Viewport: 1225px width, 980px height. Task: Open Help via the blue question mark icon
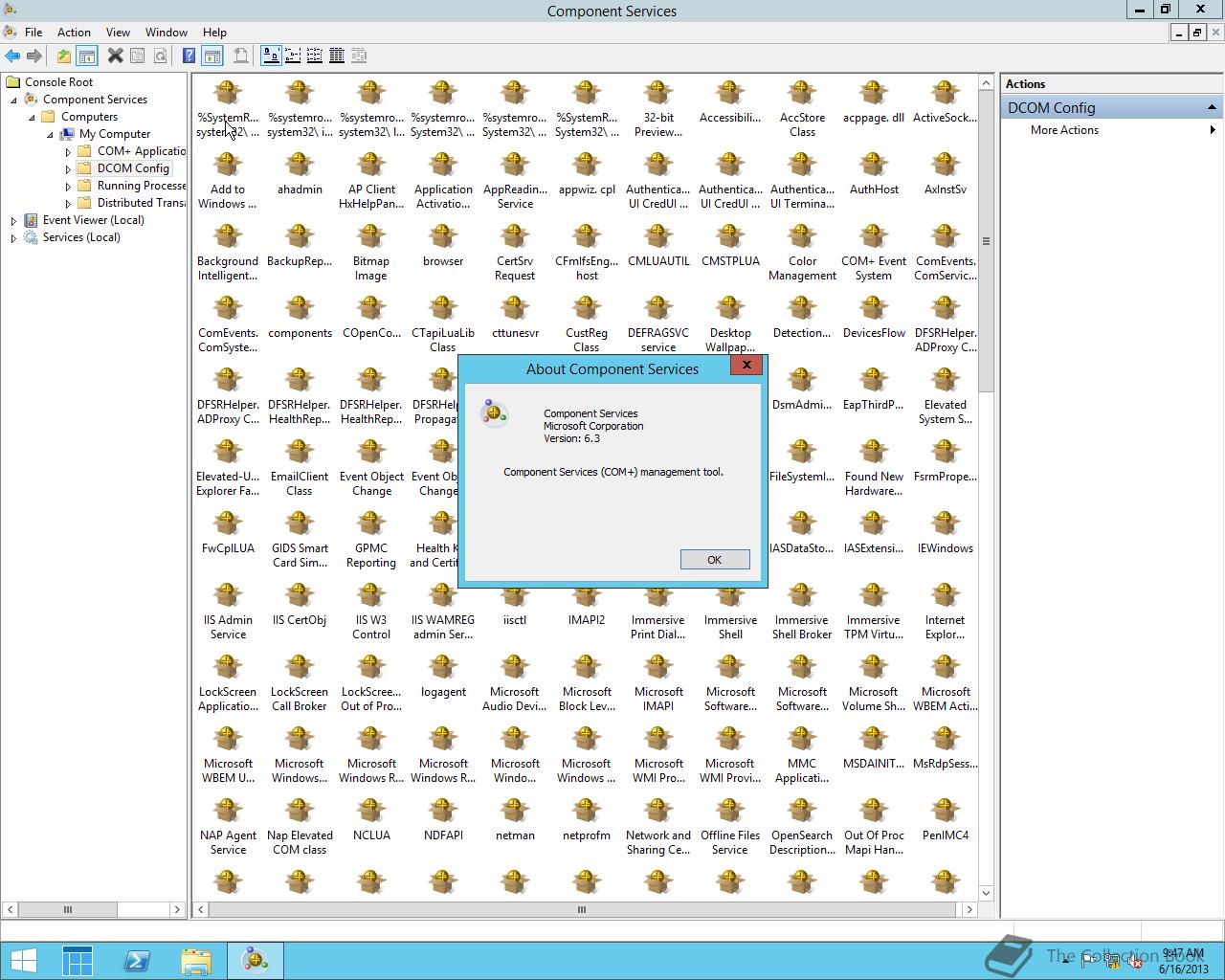click(189, 56)
